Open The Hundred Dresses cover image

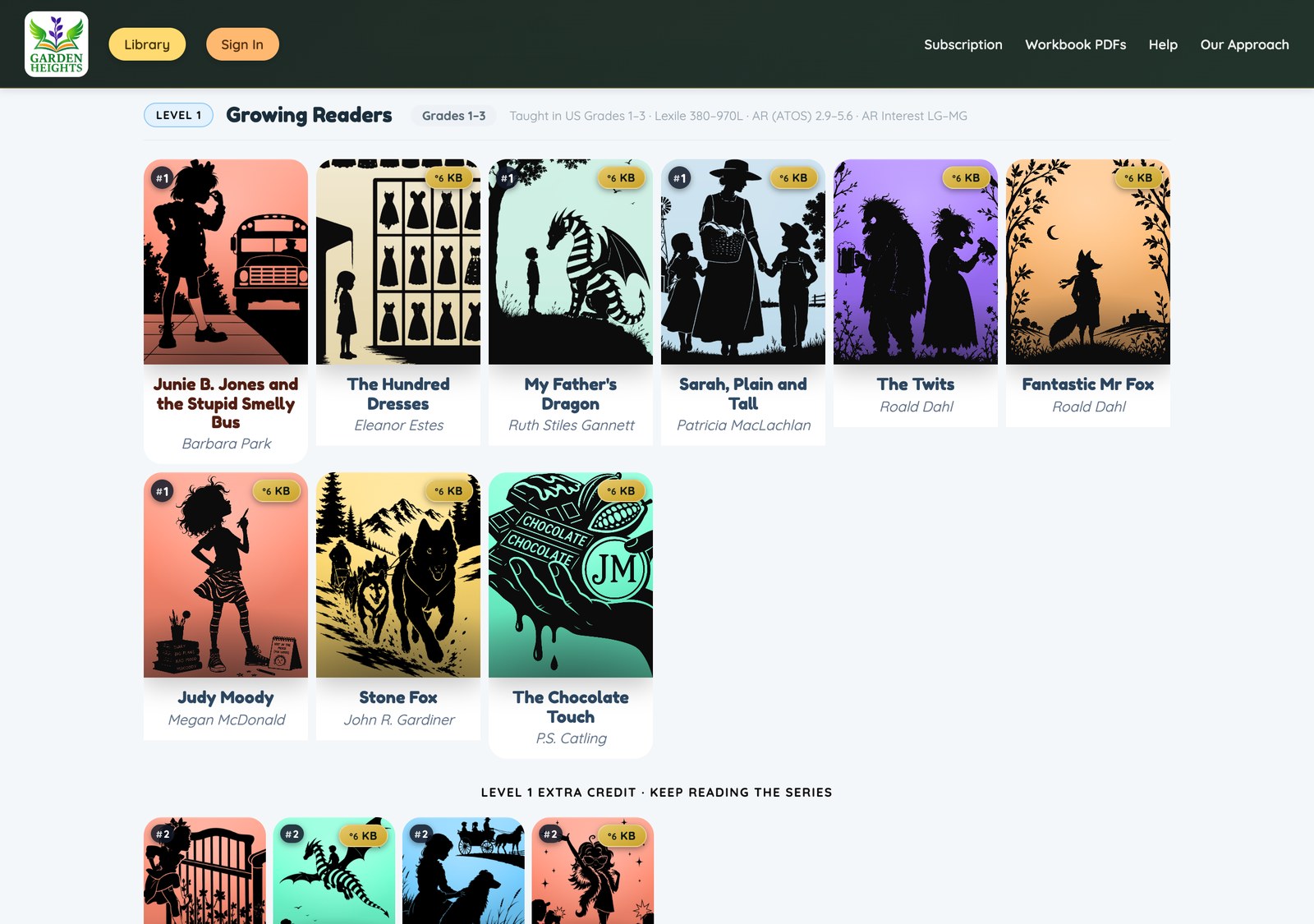(x=398, y=262)
